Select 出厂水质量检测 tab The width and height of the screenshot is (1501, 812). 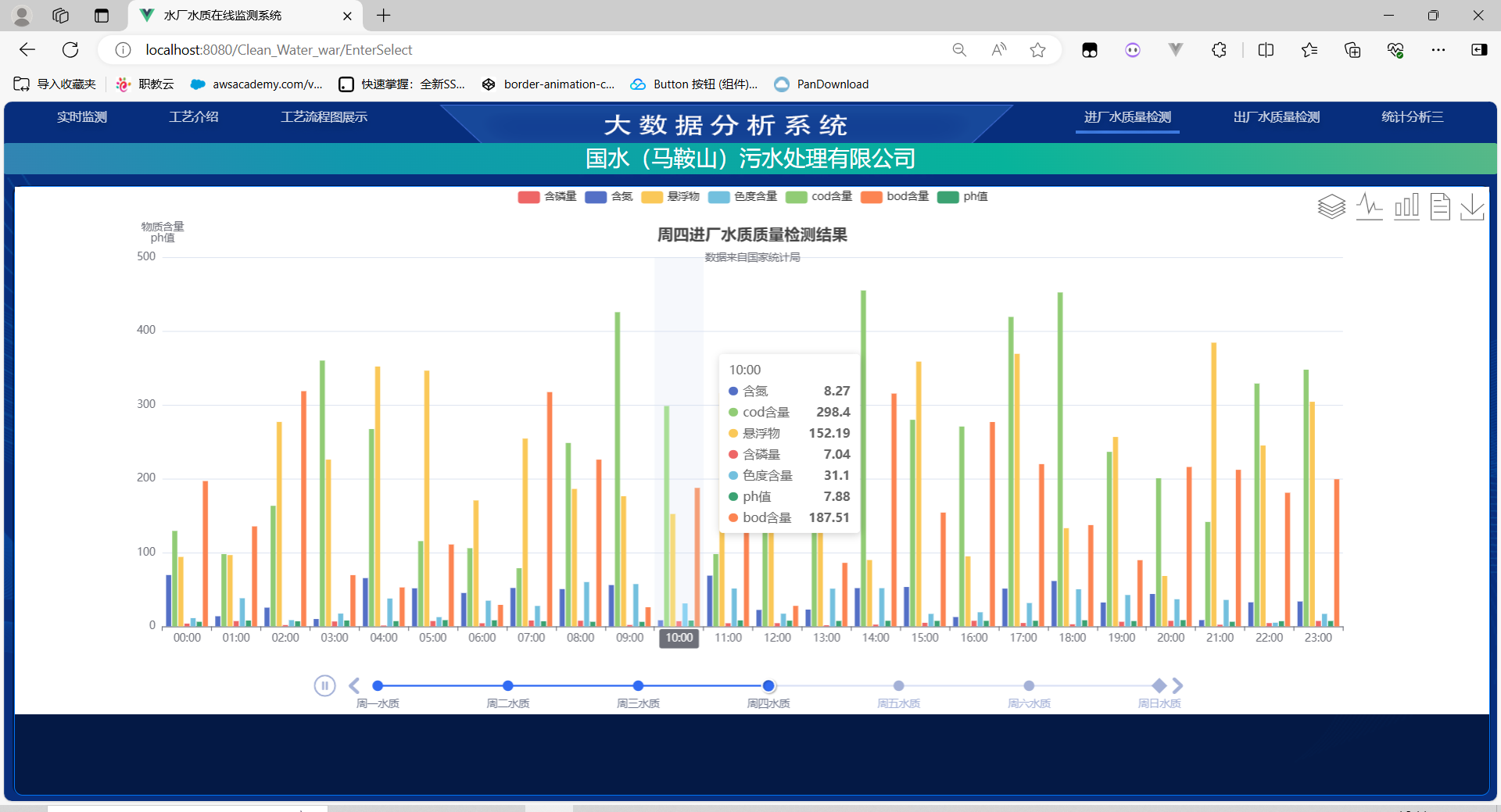pyautogui.click(x=1277, y=117)
